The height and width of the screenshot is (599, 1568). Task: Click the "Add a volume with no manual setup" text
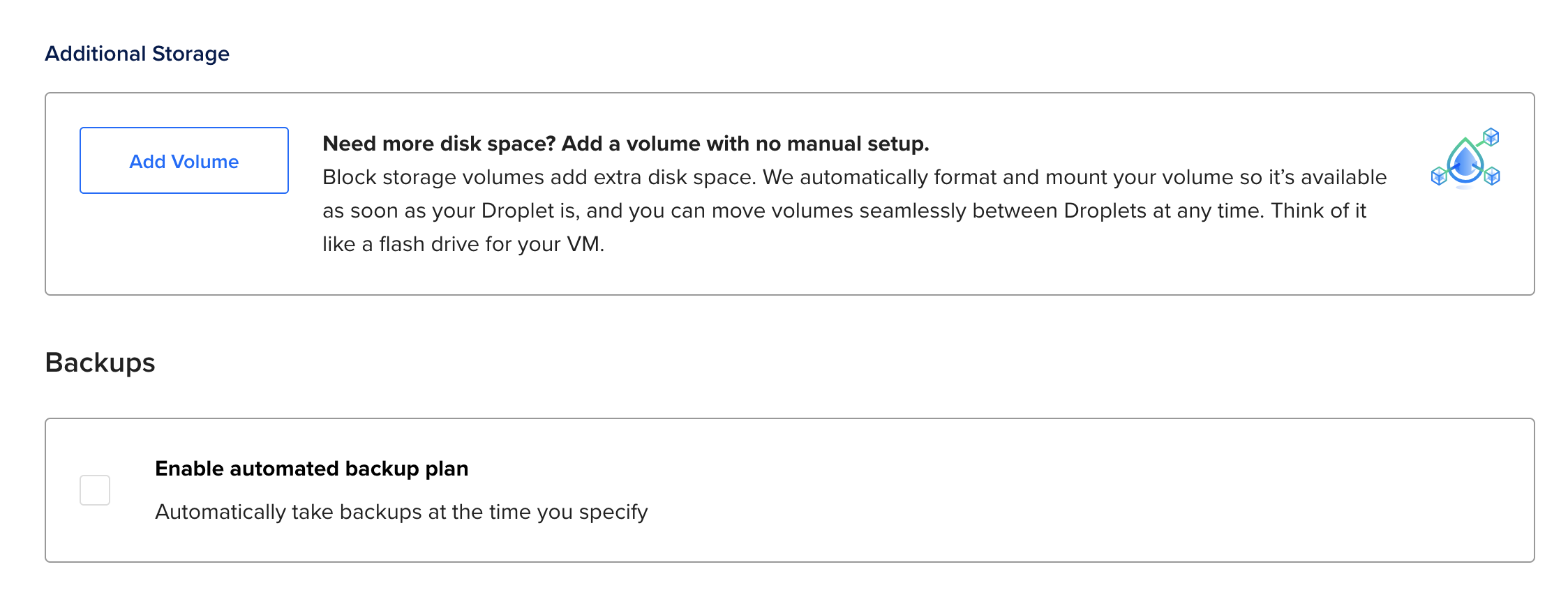coord(745,144)
